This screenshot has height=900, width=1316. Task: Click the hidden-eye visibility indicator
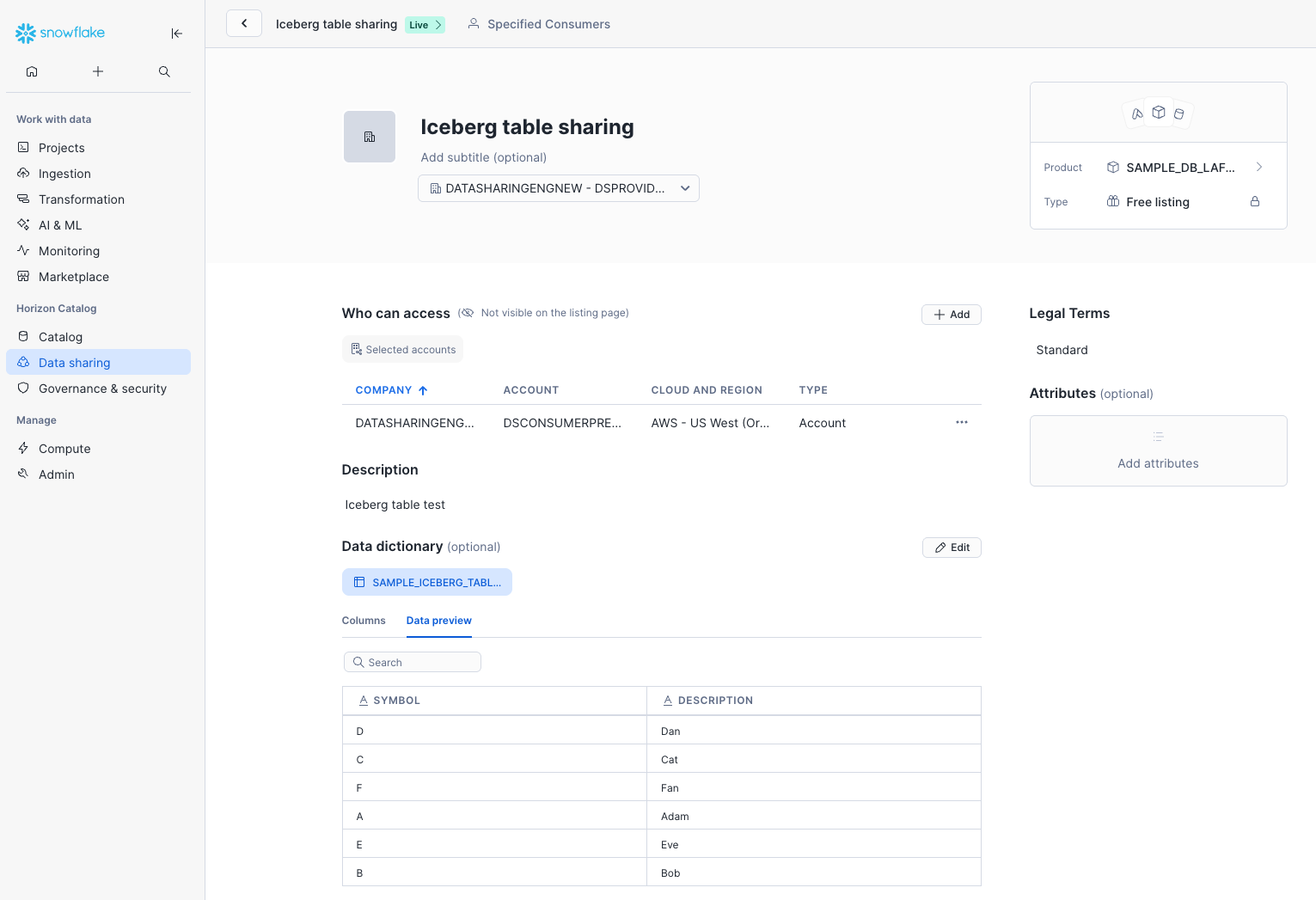tap(467, 312)
